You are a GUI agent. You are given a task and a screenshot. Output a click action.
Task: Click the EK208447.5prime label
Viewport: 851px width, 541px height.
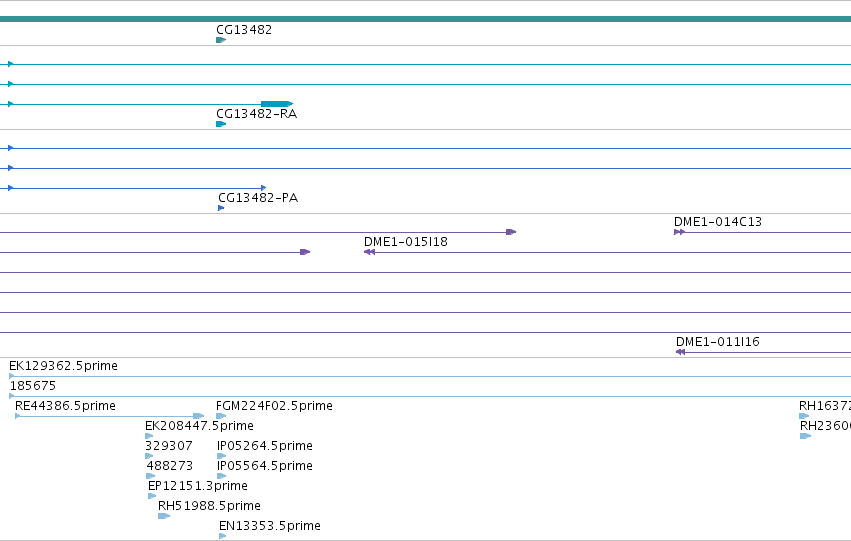pos(199,426)
